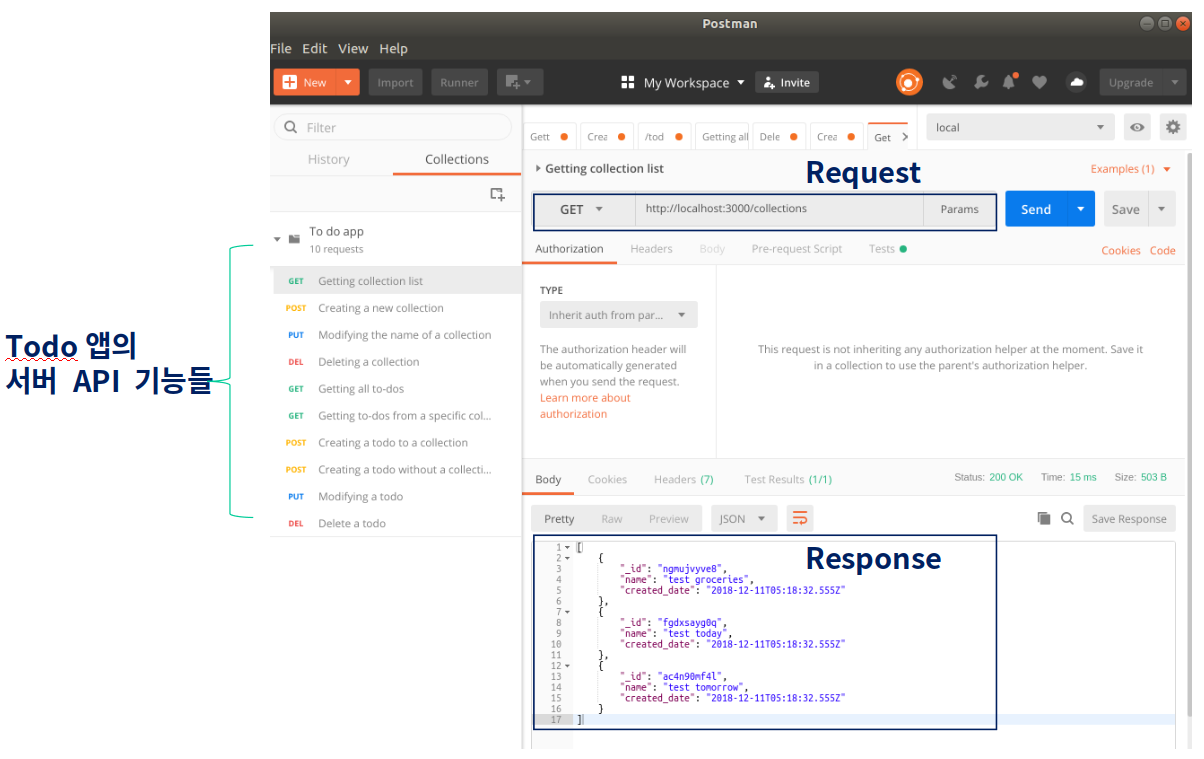Collapse the To do app collection
The image size is (1204, 759).
click(277, 239)
